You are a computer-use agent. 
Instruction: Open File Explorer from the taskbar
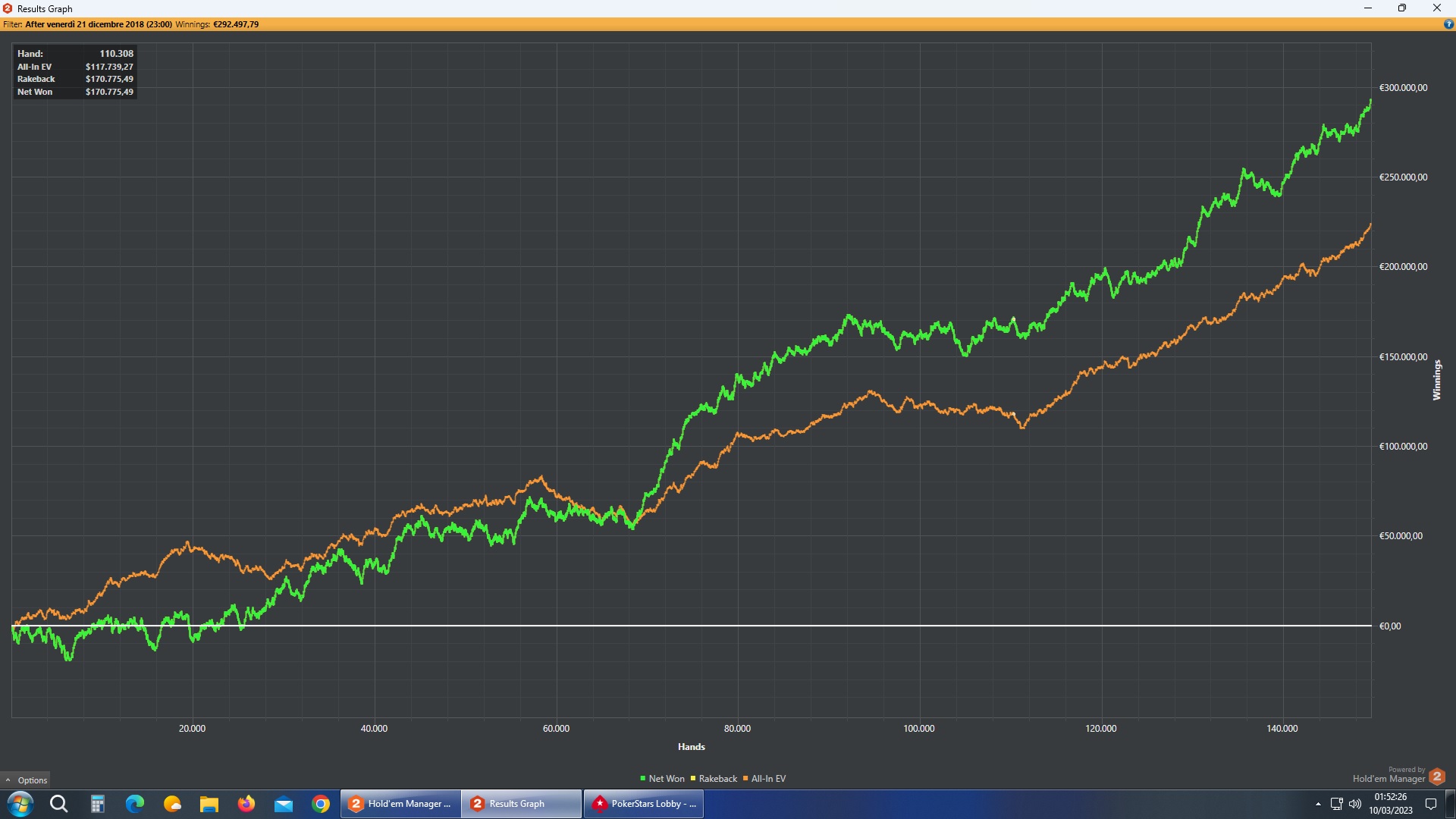point(209,804)
